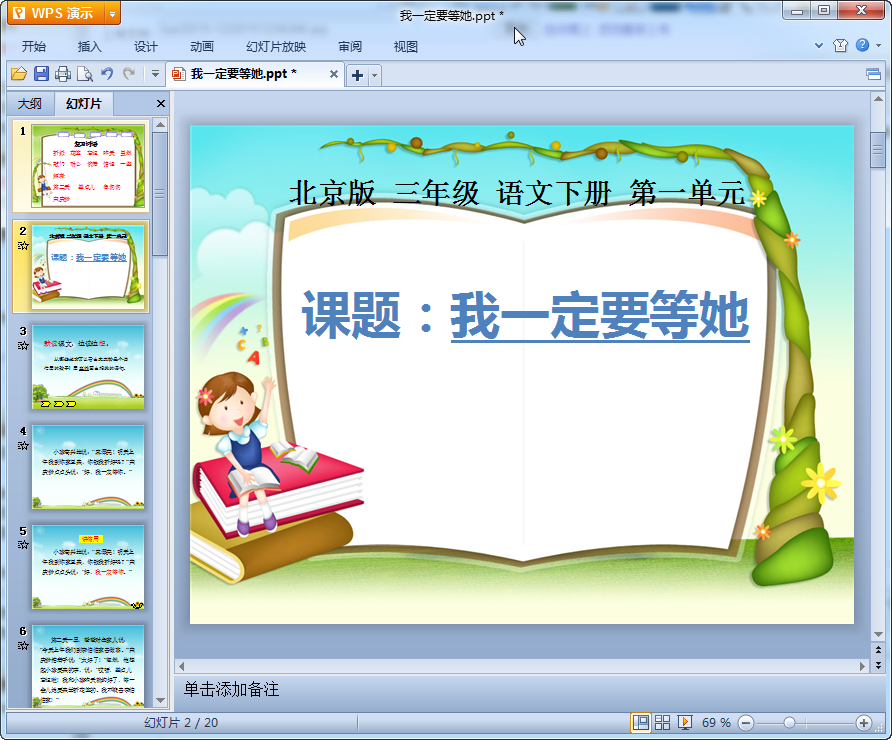Open the 审阅 ribbon tab
892x740 pixels.
pos(350,47)
